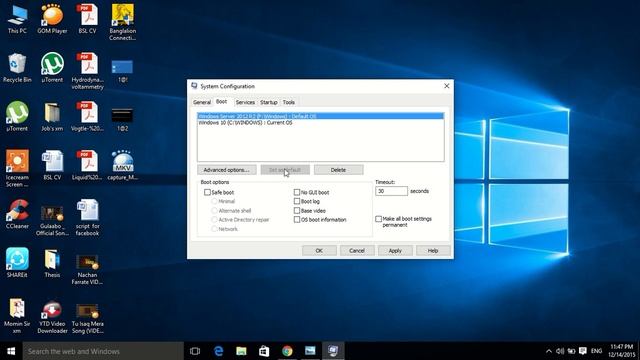Select Momin Sir xm file

(x=17, y=315)
